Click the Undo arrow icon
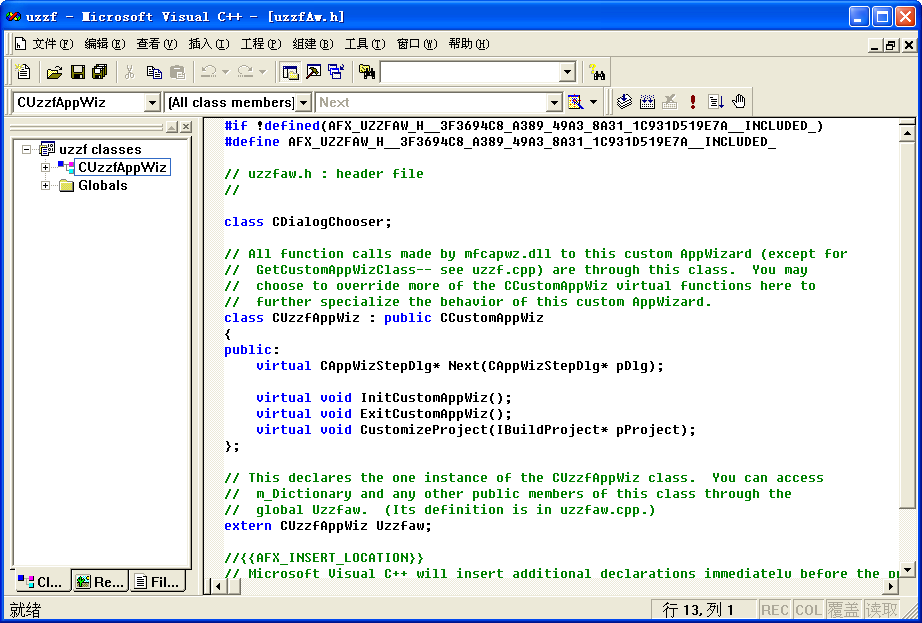Viewport: 922px width, 623px height. click(x=209, y=72)
